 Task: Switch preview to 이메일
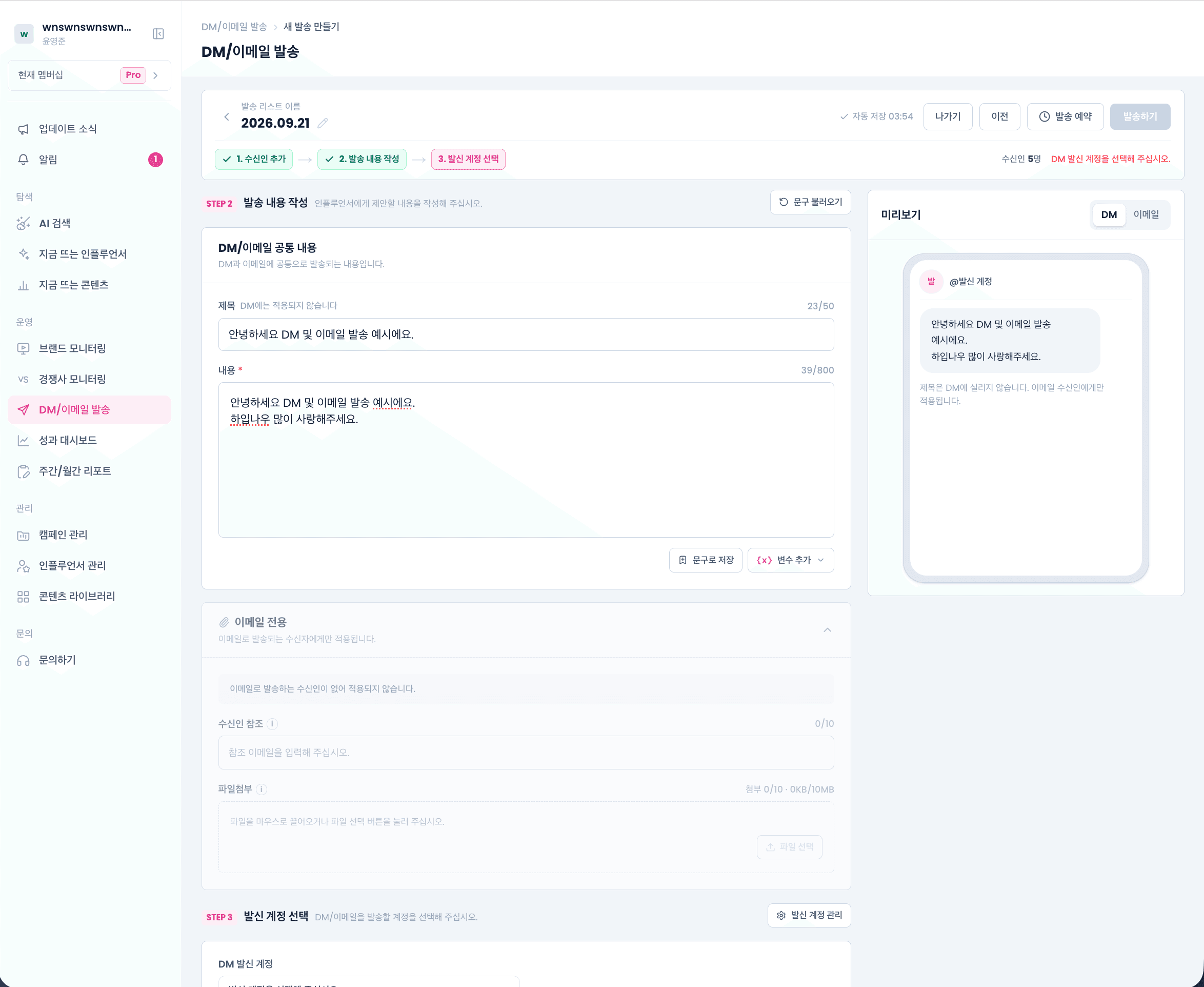pyautogui.click(x=1146, y=215)
